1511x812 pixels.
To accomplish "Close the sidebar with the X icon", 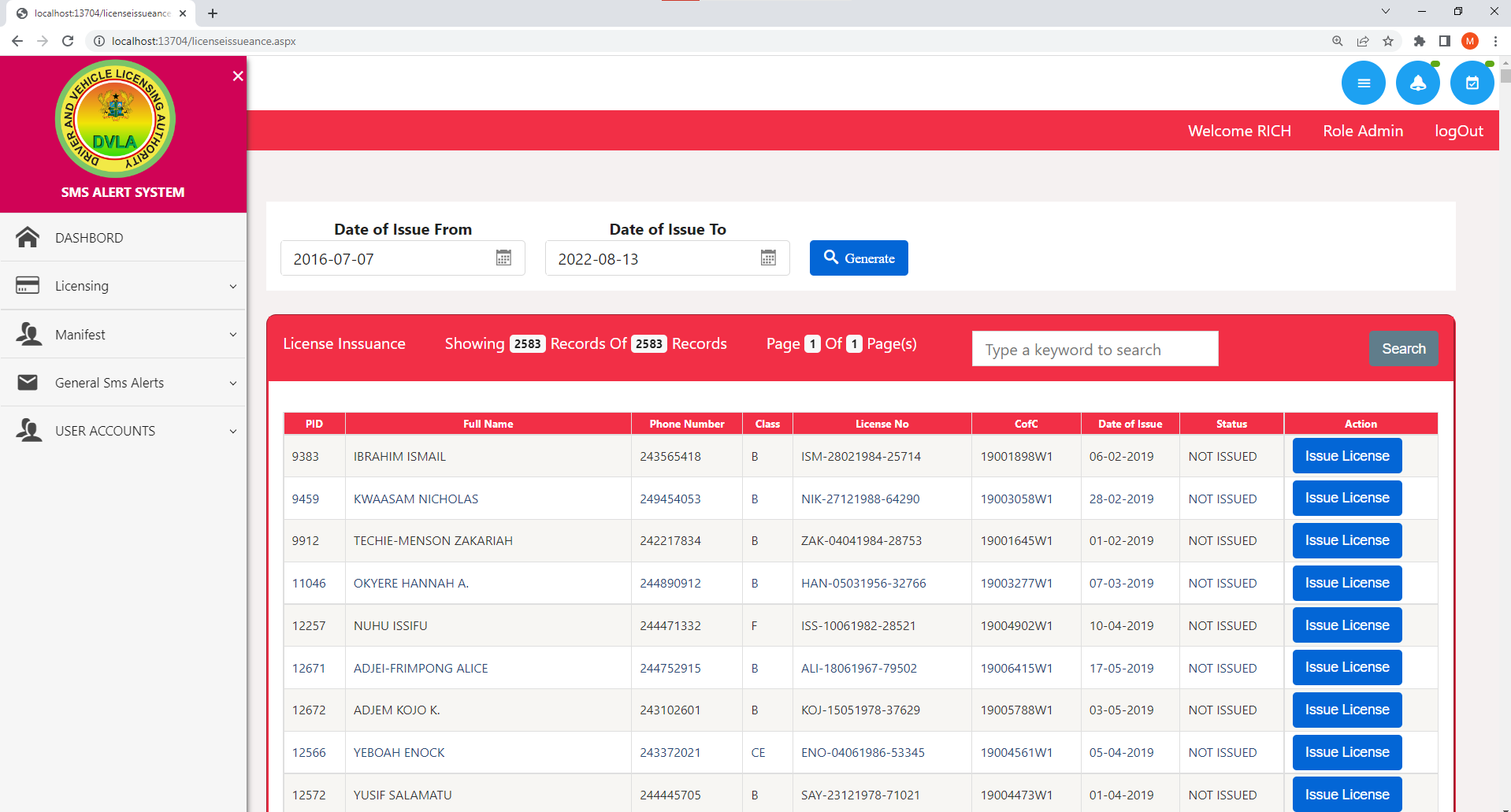I will 238,76.
